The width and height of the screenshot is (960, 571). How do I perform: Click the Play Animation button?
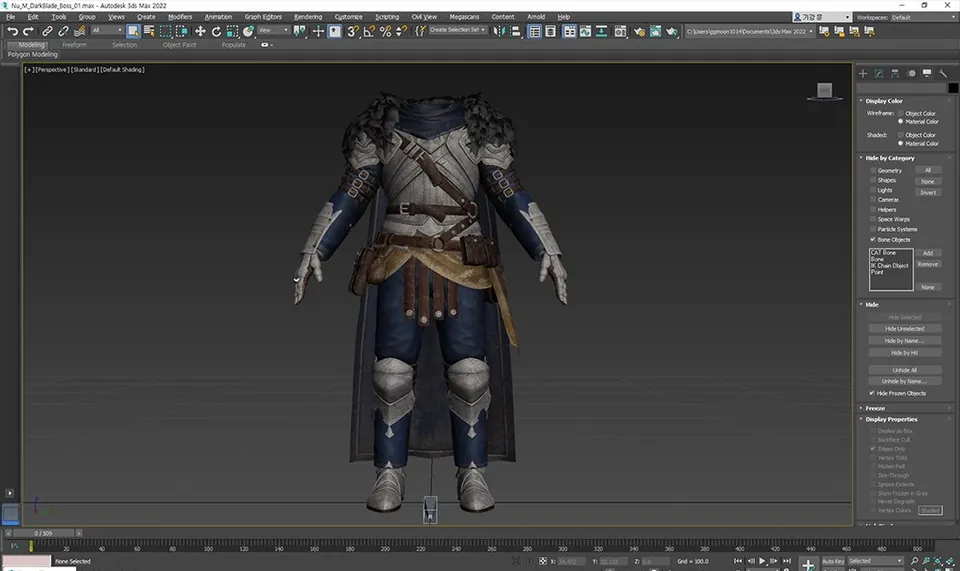[762, 561]
